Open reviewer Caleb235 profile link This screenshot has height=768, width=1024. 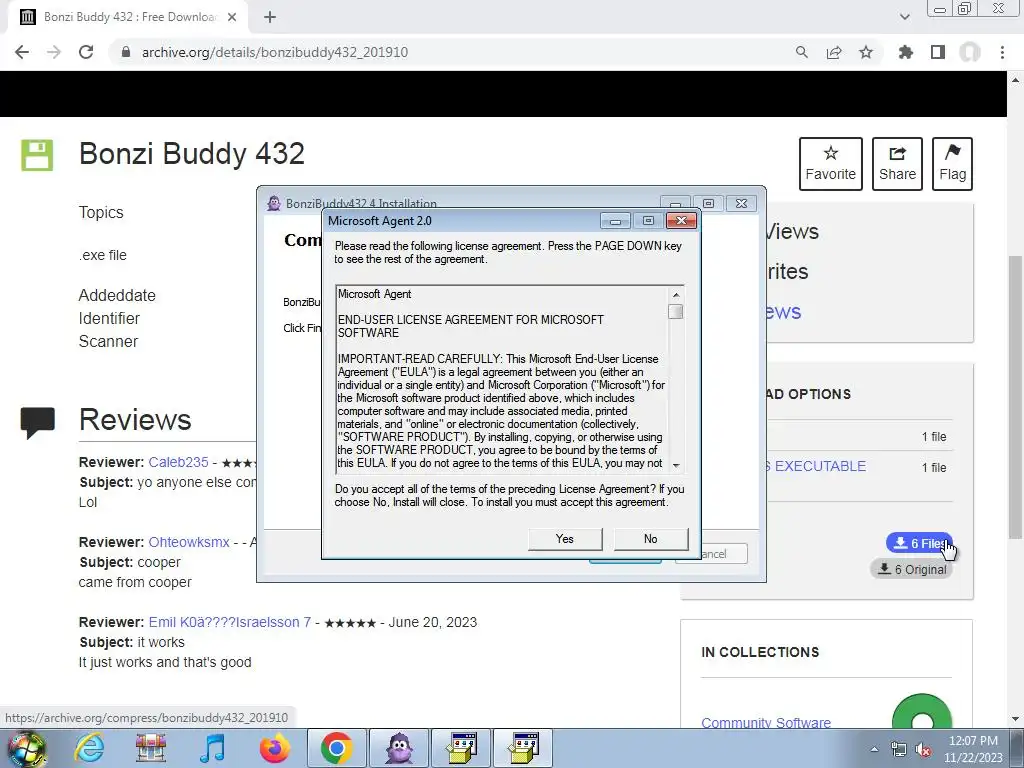point(178,462)
